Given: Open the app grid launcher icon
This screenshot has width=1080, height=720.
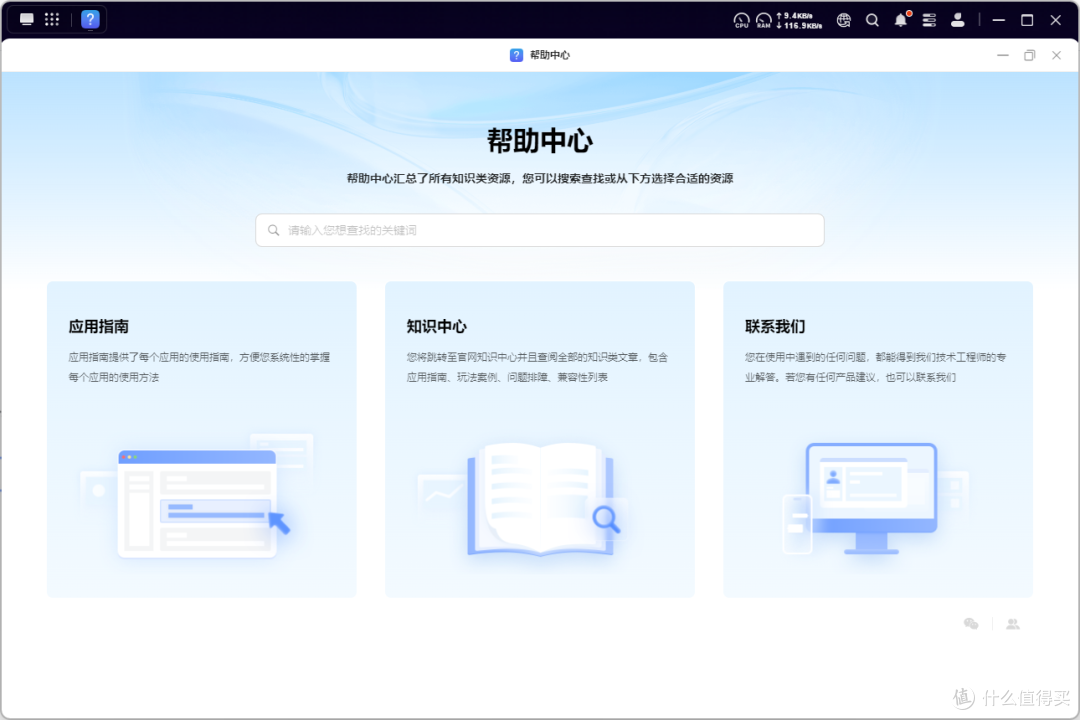Looking at the screenshot, I should click(52, 19).
